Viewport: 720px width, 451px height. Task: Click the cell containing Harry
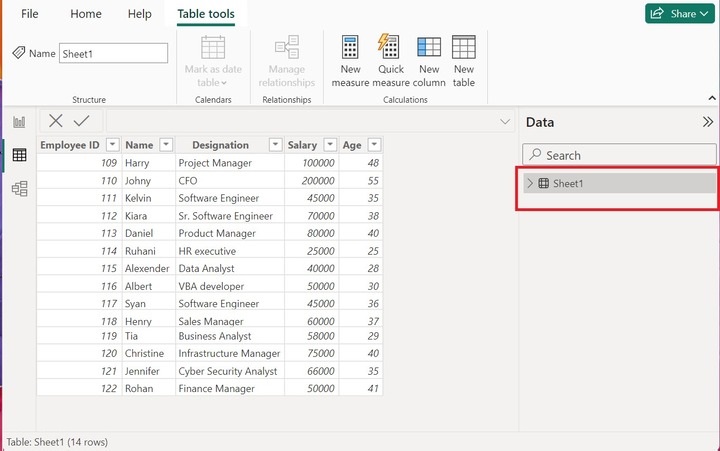(149, 163)
